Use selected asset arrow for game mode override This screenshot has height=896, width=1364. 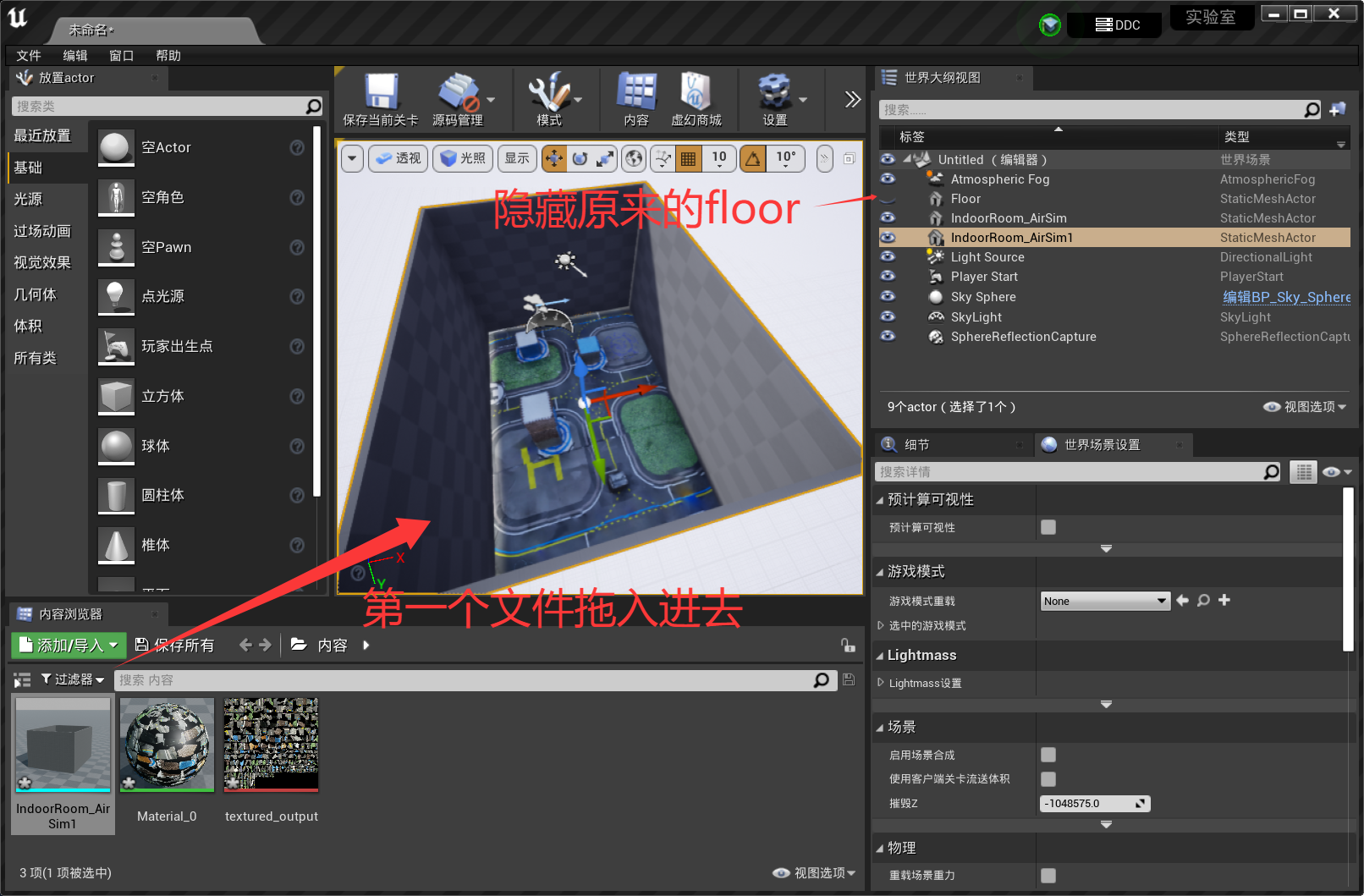click(1182, 601)
